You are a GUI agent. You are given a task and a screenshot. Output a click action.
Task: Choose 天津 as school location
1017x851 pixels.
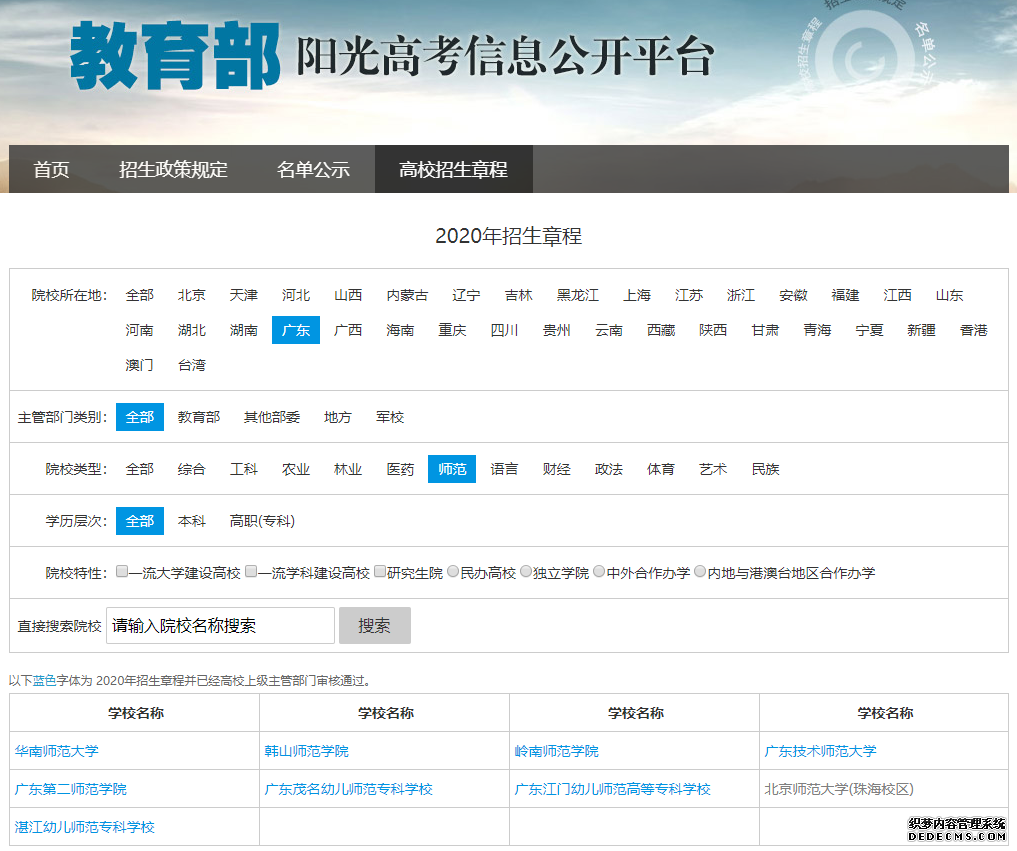244,295
